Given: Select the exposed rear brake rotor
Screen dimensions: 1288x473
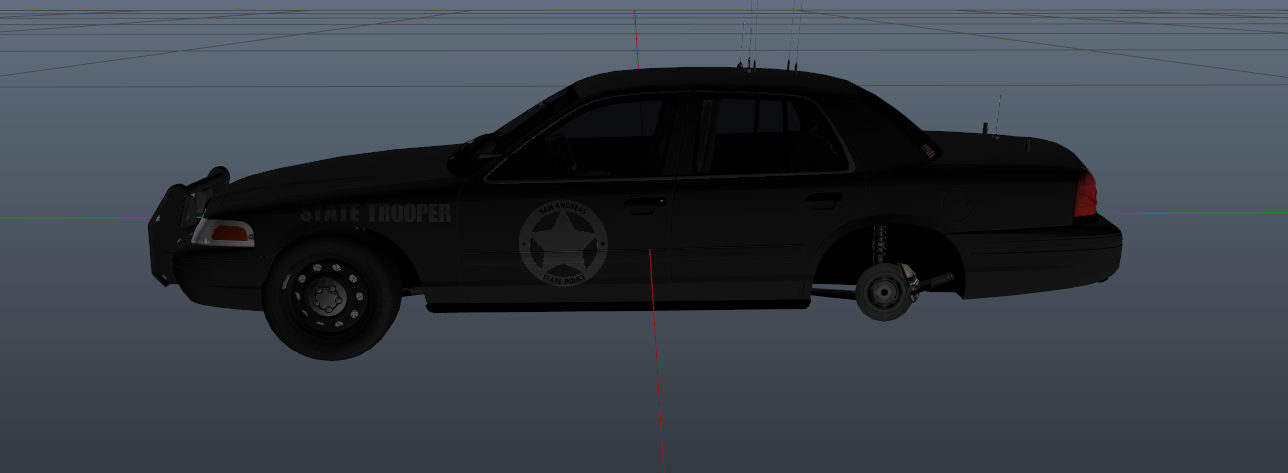Looking at the screenshot, I should tap(883, 291).
